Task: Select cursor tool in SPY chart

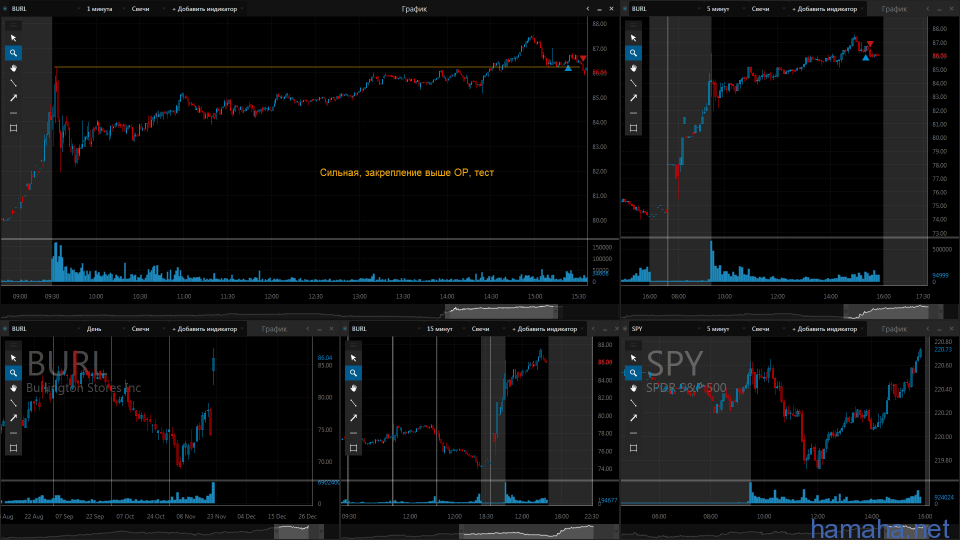Action: click(x=634, y=358)
